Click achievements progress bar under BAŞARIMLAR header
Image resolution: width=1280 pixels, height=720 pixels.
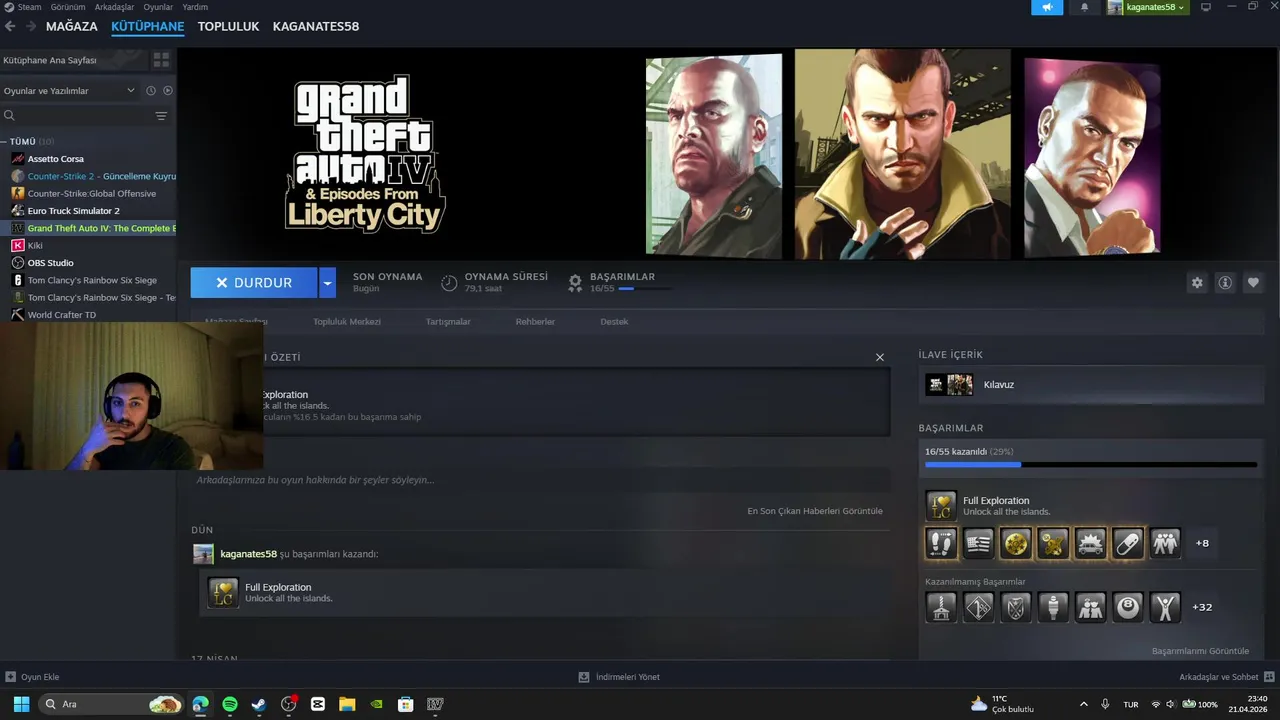(x=1091, y=464)
